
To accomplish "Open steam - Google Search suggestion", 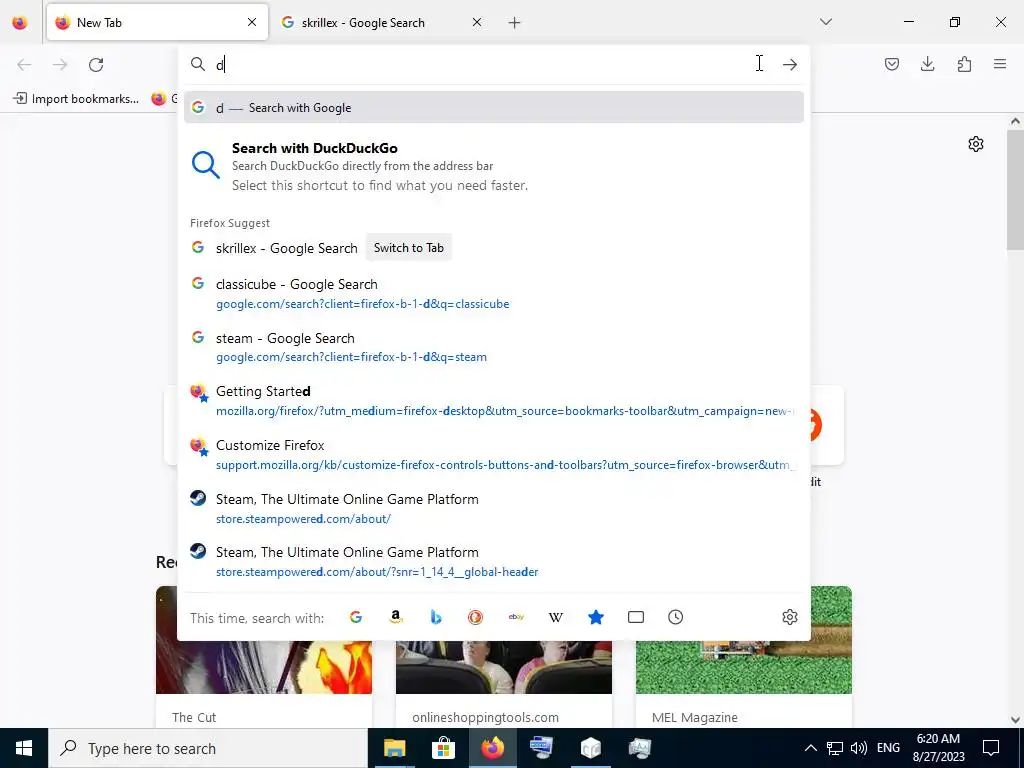I will click(x=494, y=347).
